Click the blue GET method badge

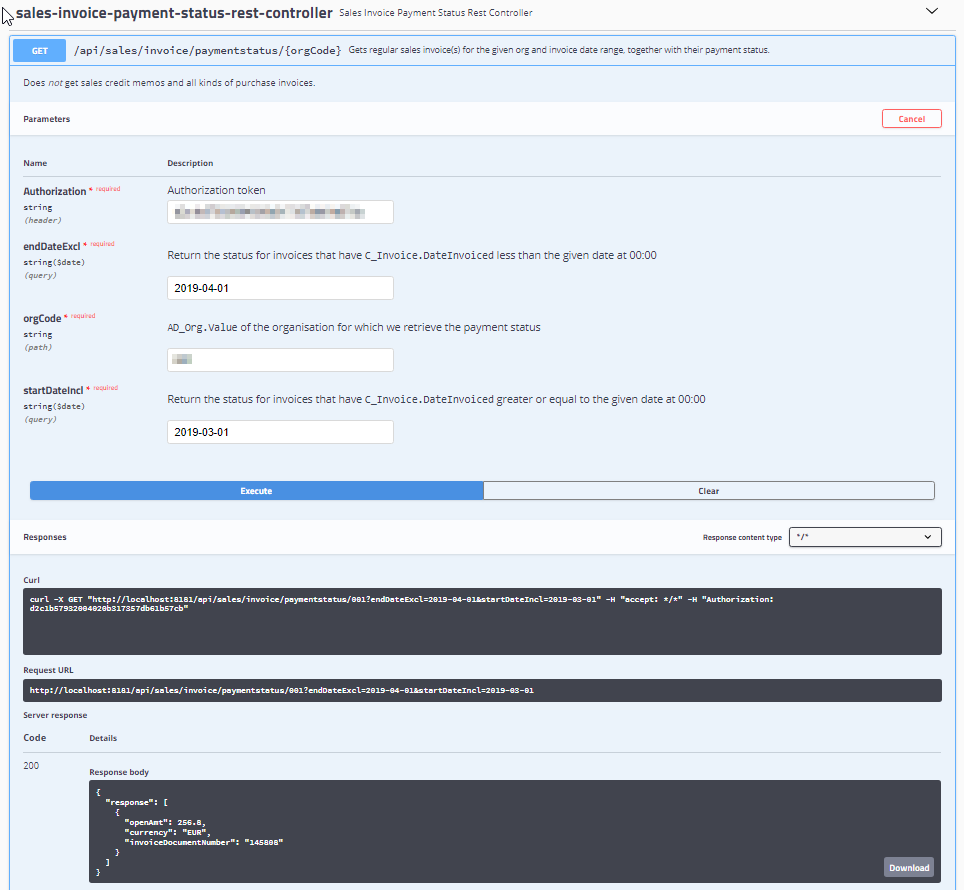tap(39, 50)
